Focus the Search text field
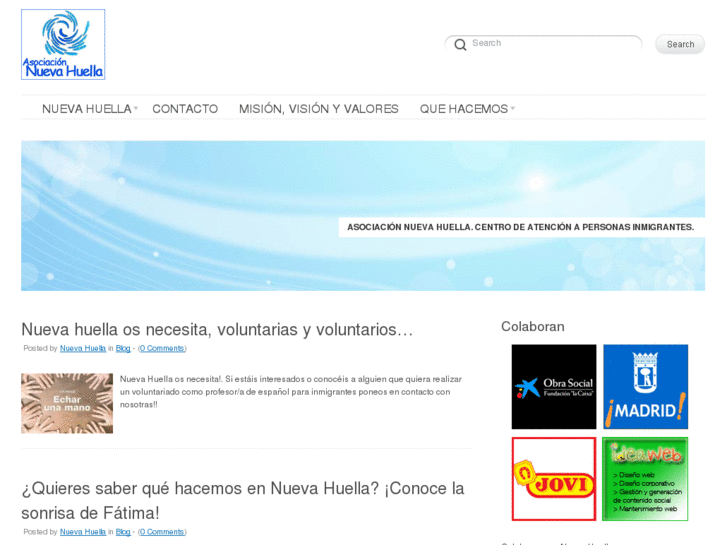This screenshot has height=545, width=727. coord(543,44)
